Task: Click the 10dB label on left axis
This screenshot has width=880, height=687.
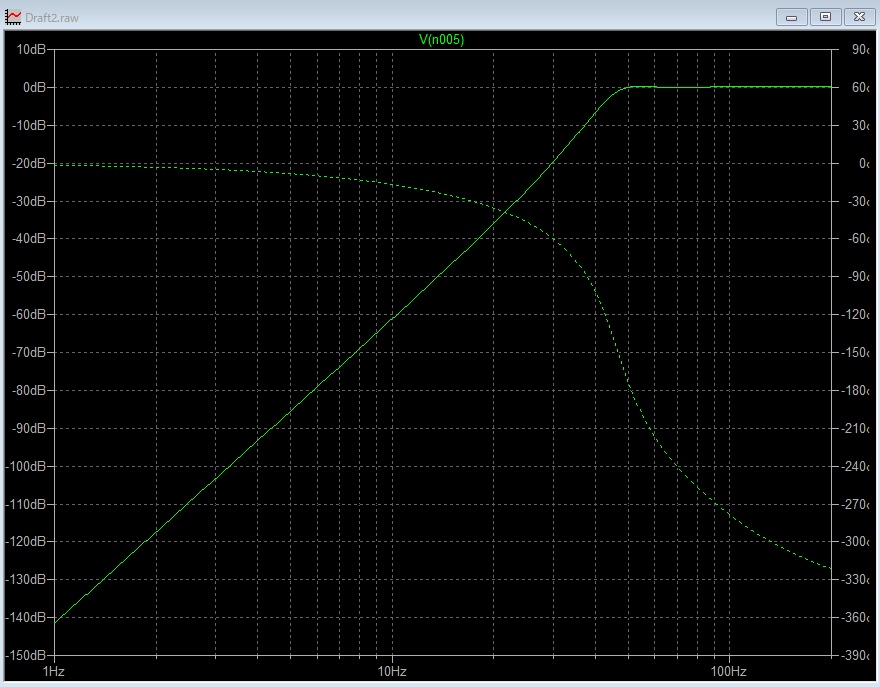Action: [x=31, y=49]
